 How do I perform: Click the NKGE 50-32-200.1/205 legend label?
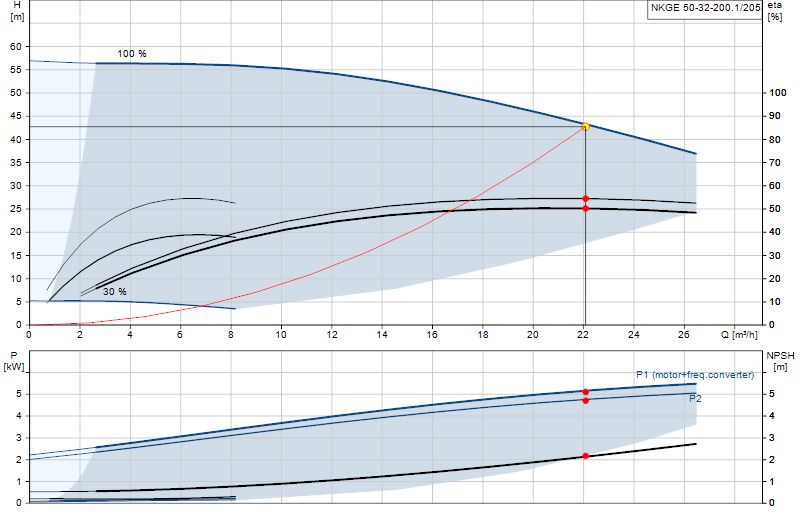click(705, 8)
